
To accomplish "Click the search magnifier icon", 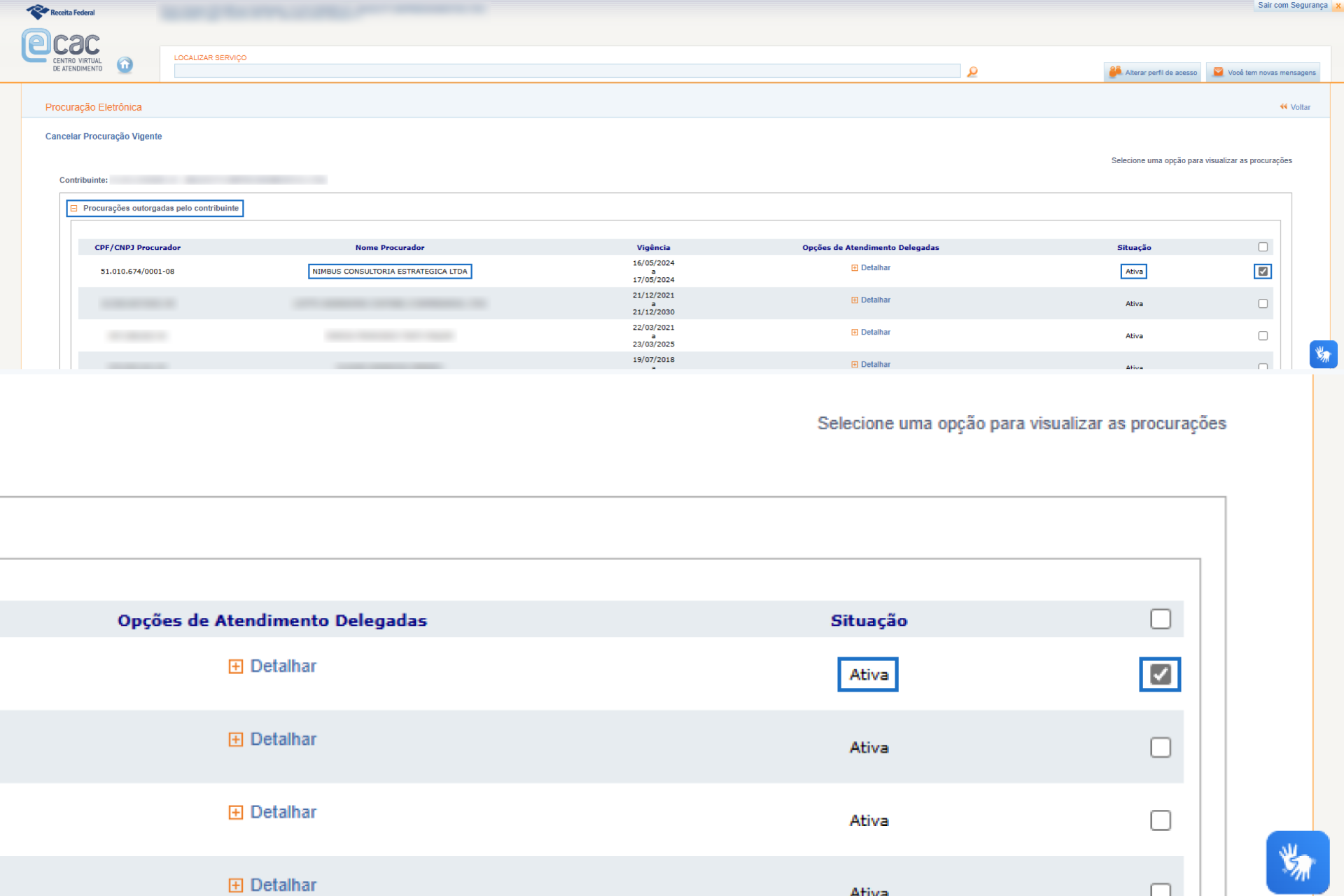I will pos(972,71).
